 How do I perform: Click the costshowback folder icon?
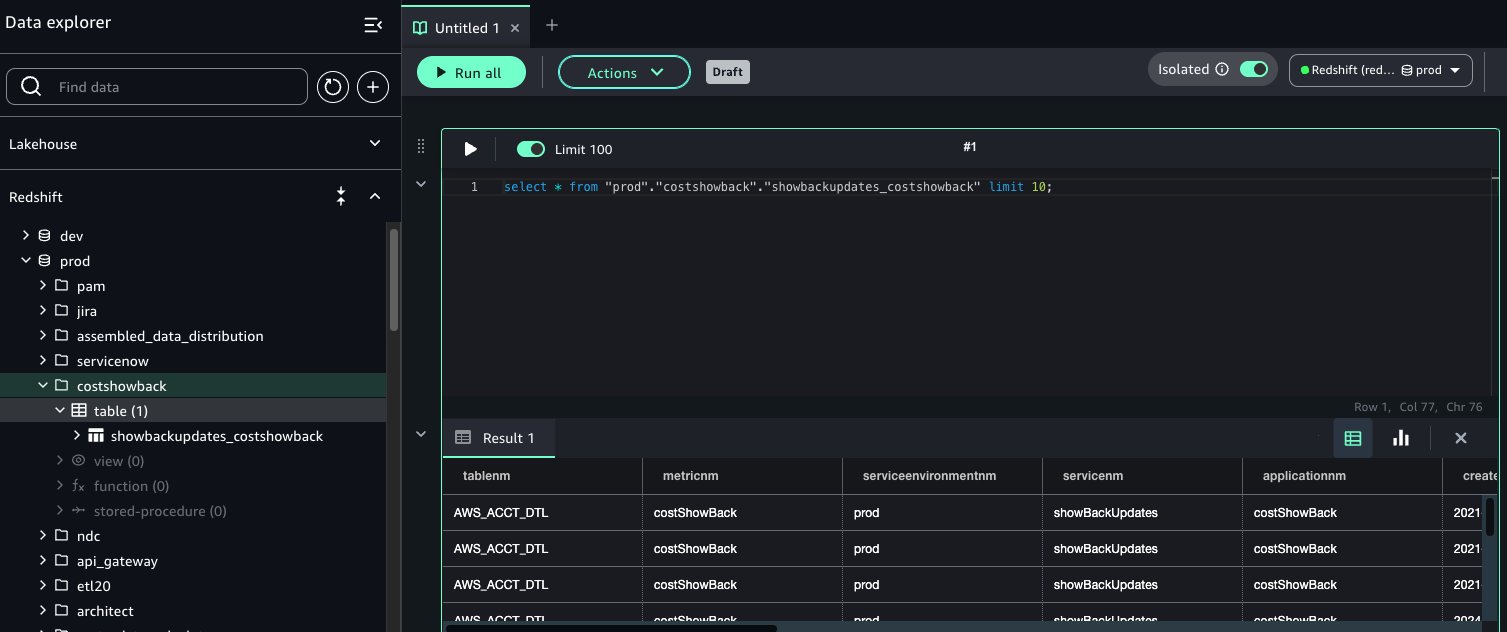tap(61, 386)
